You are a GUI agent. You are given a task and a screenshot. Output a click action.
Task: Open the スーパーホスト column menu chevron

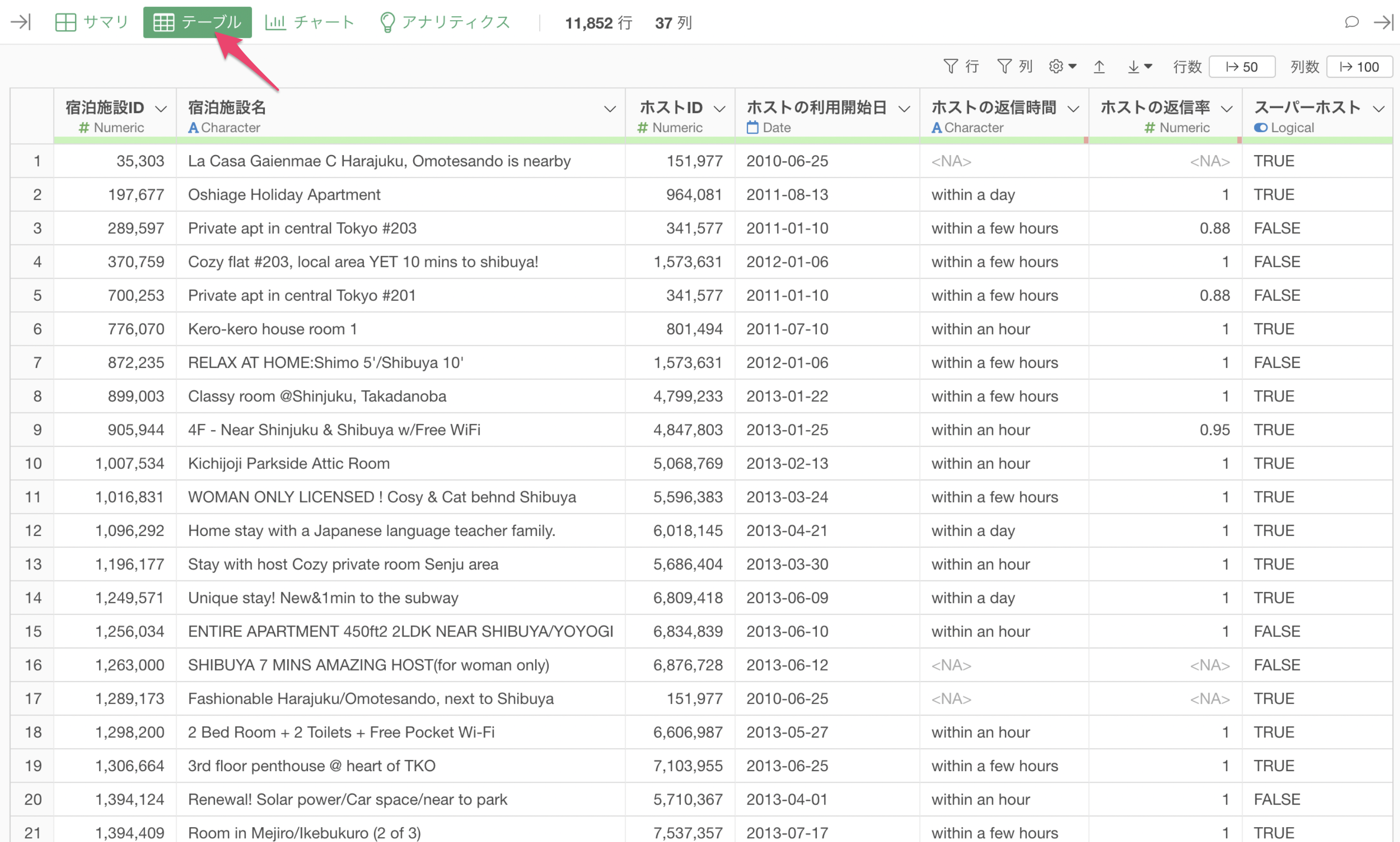tap(1378, 108)
